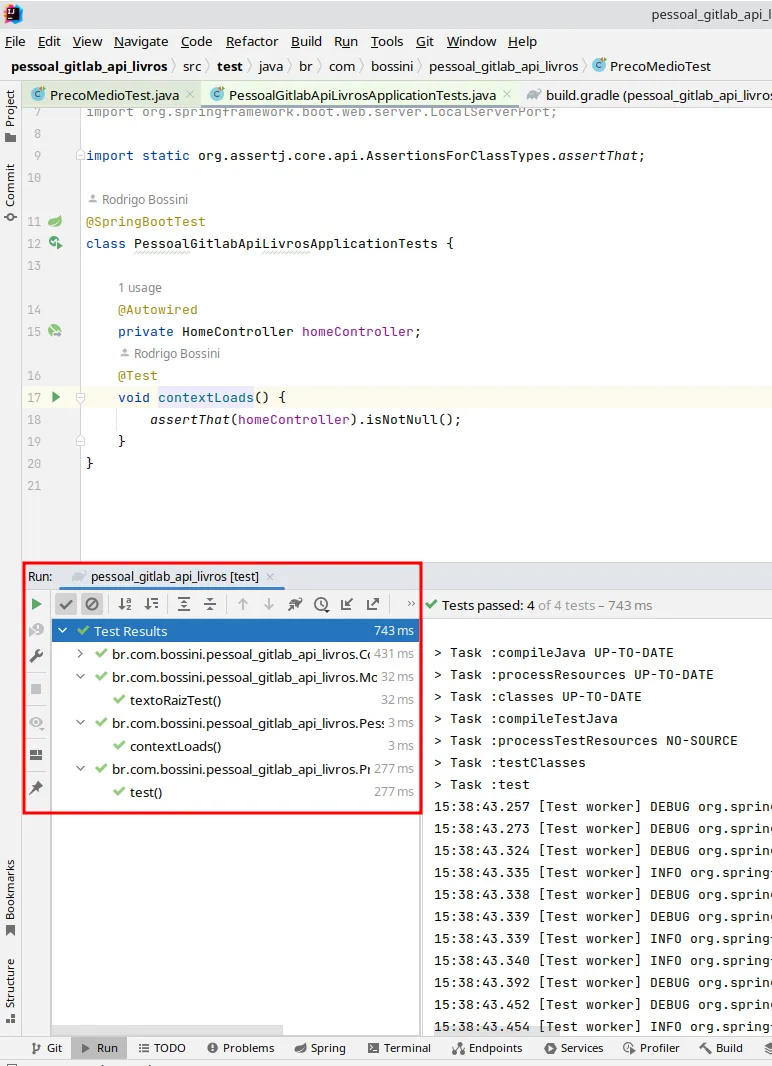
Task: Open the Build menu
Action: (x=306, y=41)
